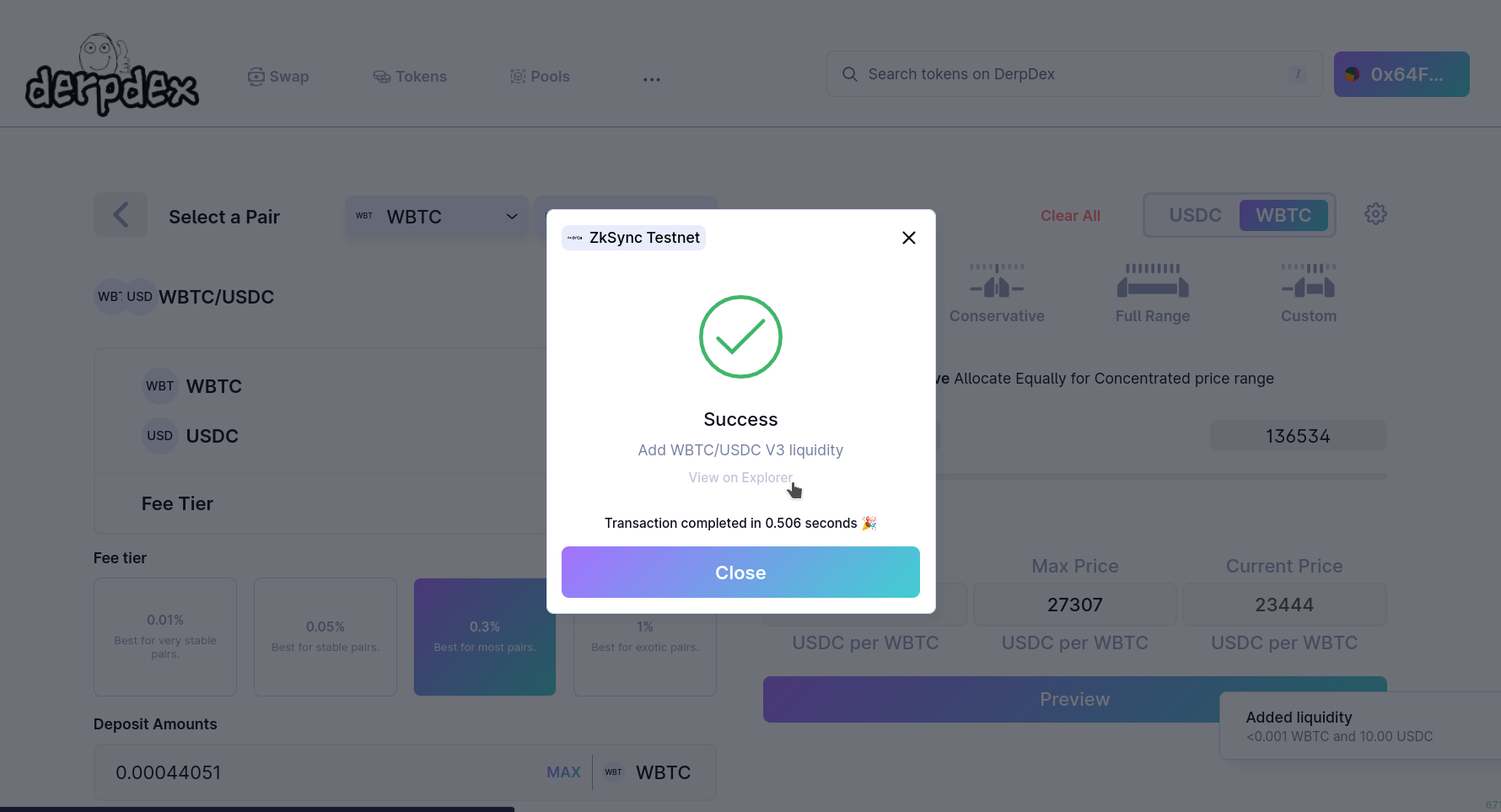
Task: Select the Full Range strategy icon
Action: click(x=1153, y=282)
